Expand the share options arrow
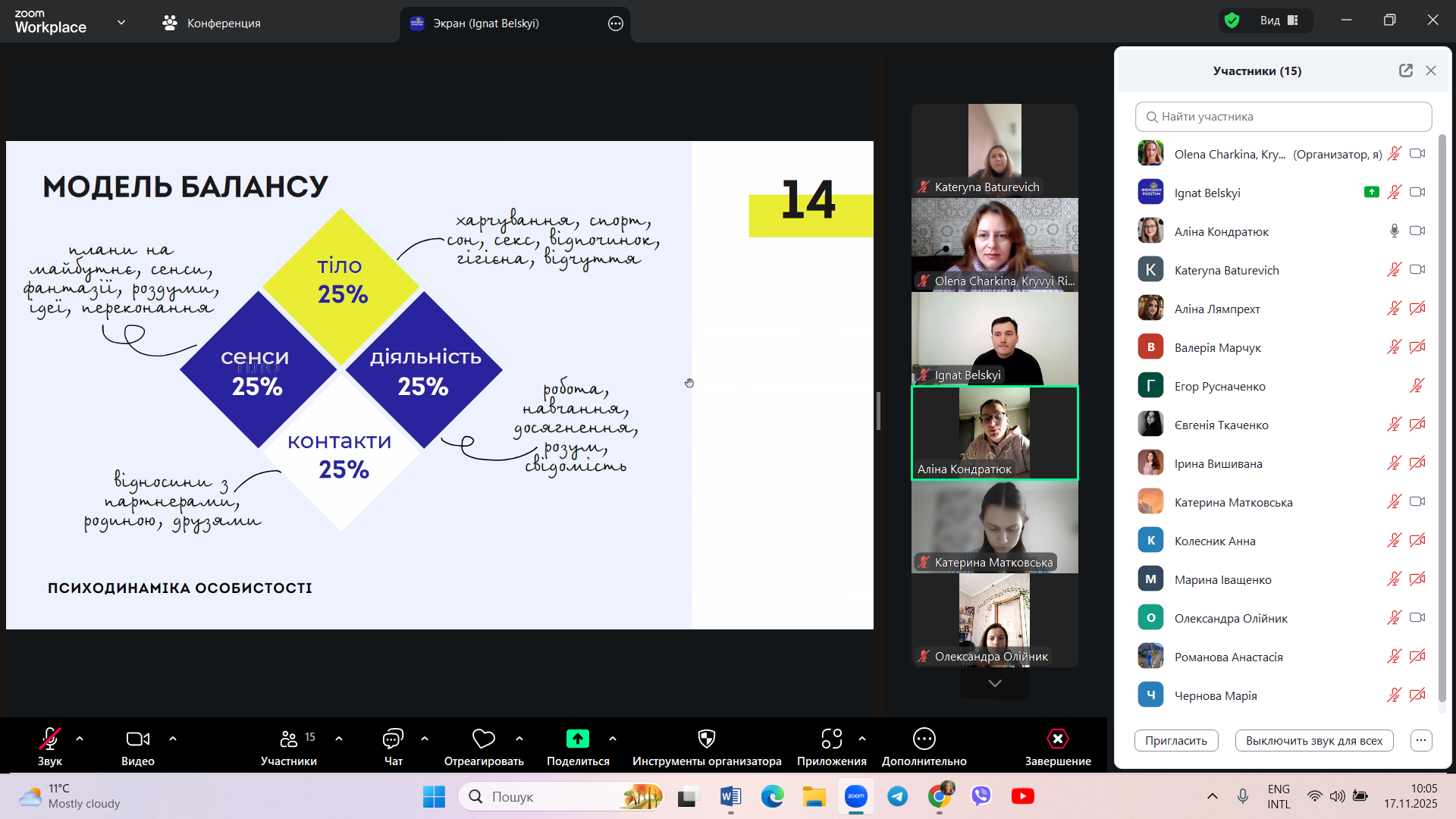1456x819 pixels. coord(613,739)
